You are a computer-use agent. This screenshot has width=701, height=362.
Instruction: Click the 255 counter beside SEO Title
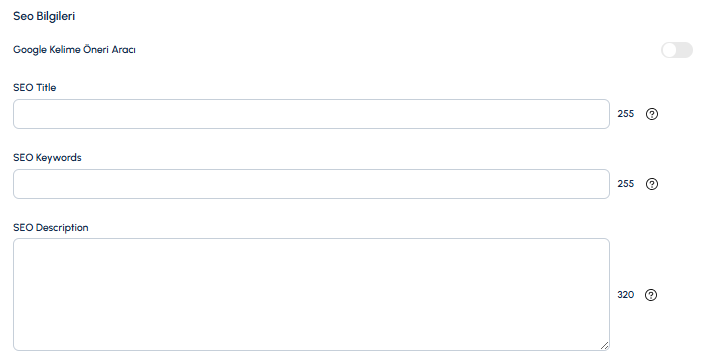(625, 114)
